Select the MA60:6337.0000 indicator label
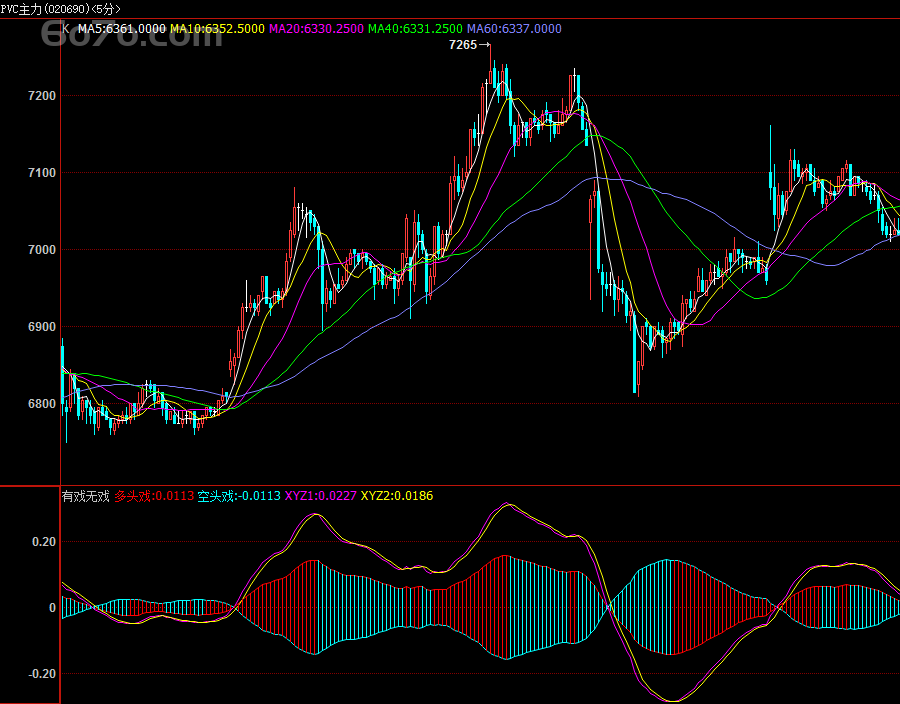This screenshot has height=704, width=900. (x=514, y=29)
